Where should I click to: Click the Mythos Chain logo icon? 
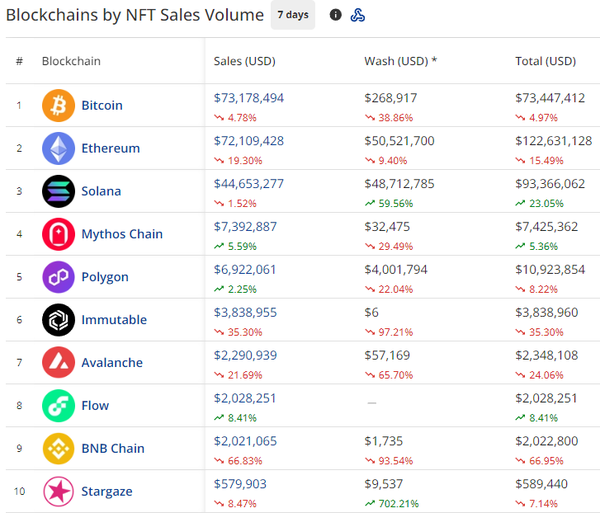[58, 234]
